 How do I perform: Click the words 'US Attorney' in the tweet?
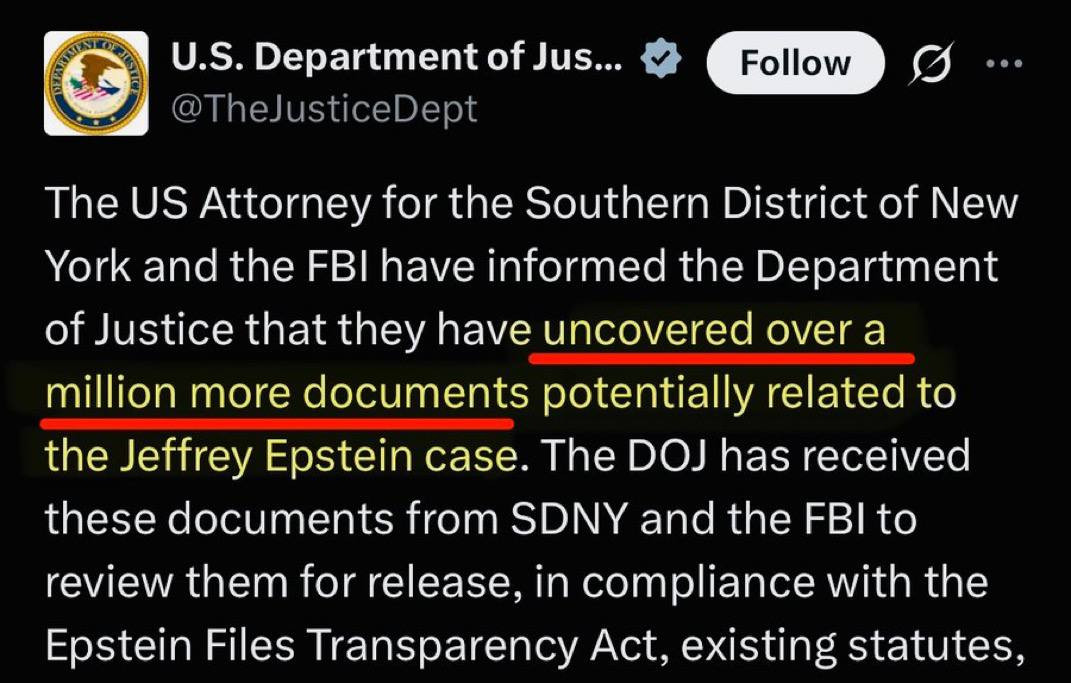click(x=258, y=204)
